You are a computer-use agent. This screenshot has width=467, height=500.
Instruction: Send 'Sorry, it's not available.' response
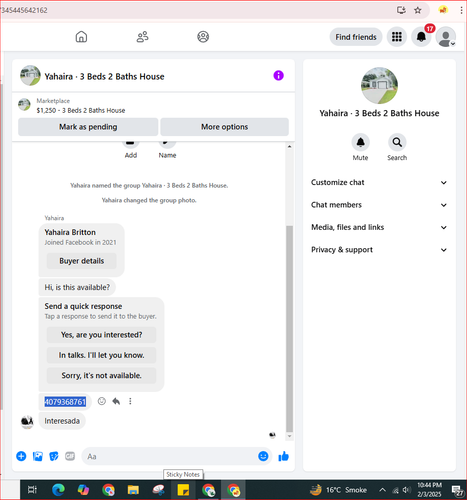click(x=101, y=375)
